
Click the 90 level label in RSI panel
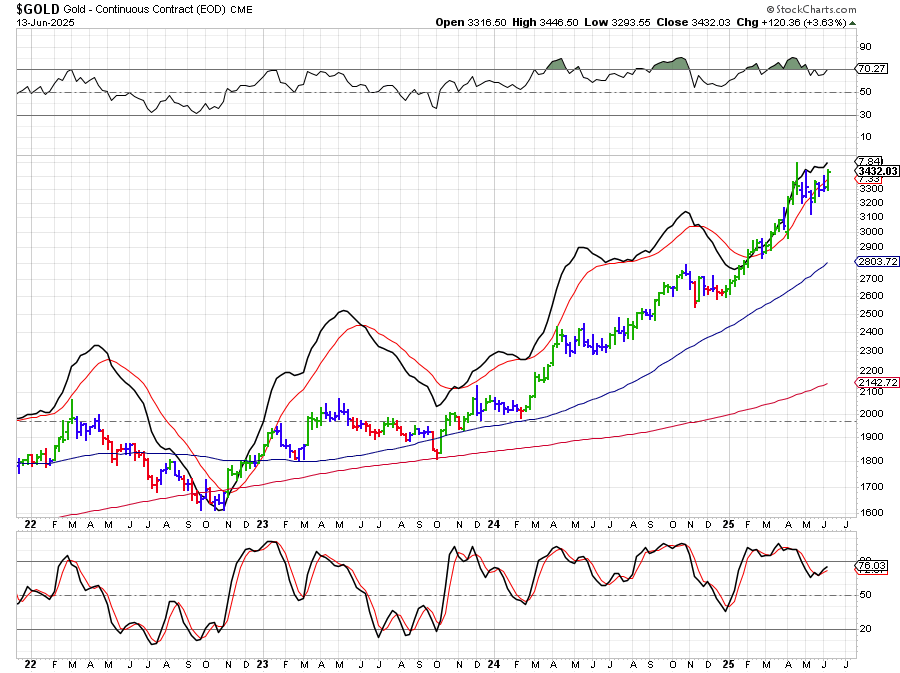pos(863,46)
